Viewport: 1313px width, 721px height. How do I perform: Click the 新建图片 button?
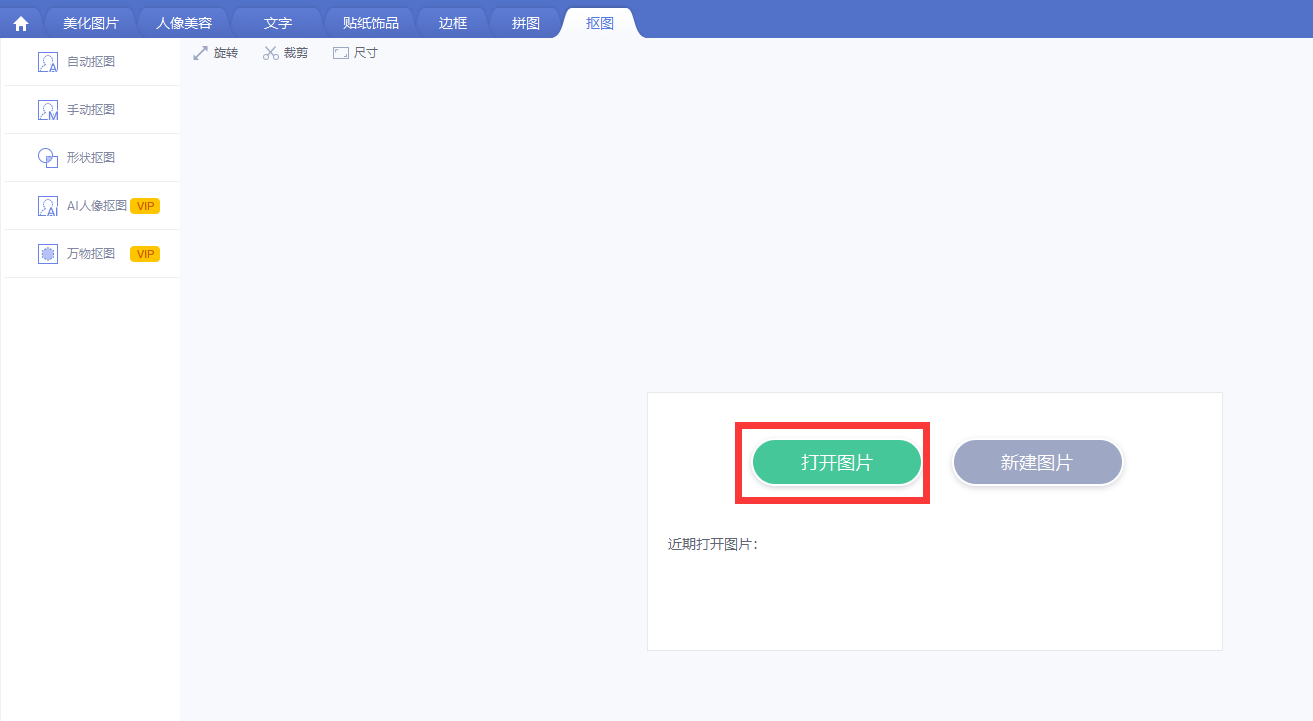click(1037, 463)
